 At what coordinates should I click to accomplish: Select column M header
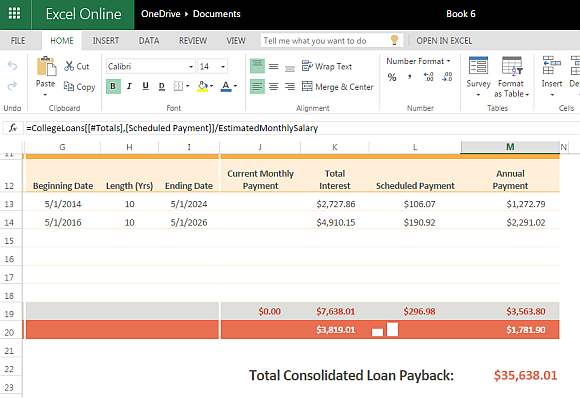510,147
